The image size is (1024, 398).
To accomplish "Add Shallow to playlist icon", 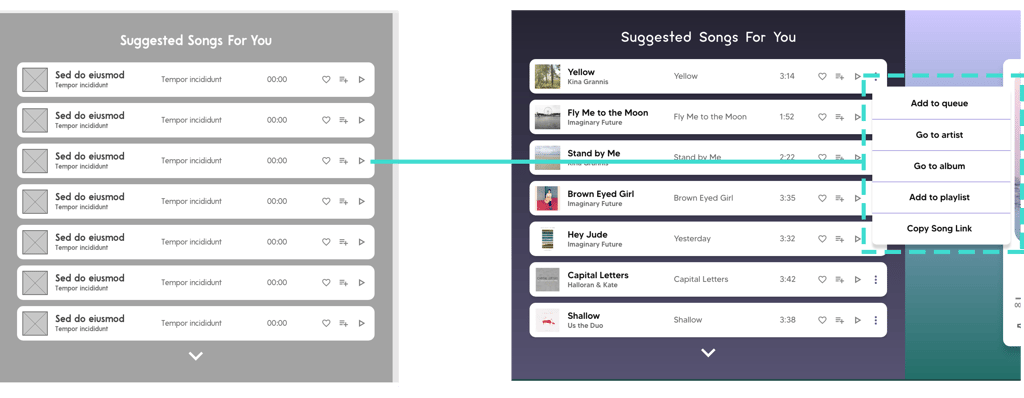I will click(840, 320).
